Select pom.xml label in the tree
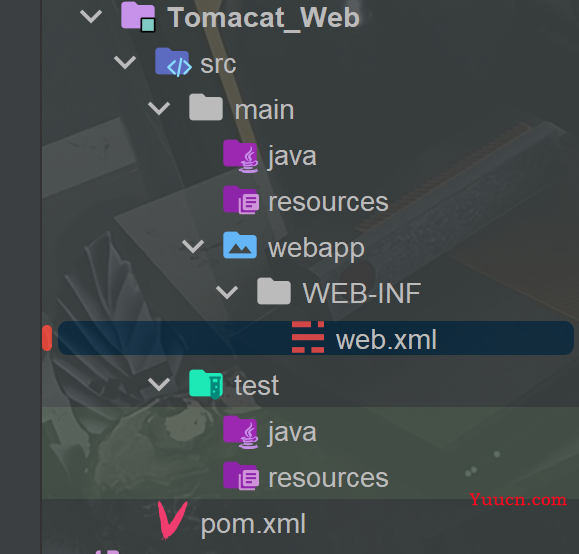This screenshot has width=579, height=554. (253, 524)
